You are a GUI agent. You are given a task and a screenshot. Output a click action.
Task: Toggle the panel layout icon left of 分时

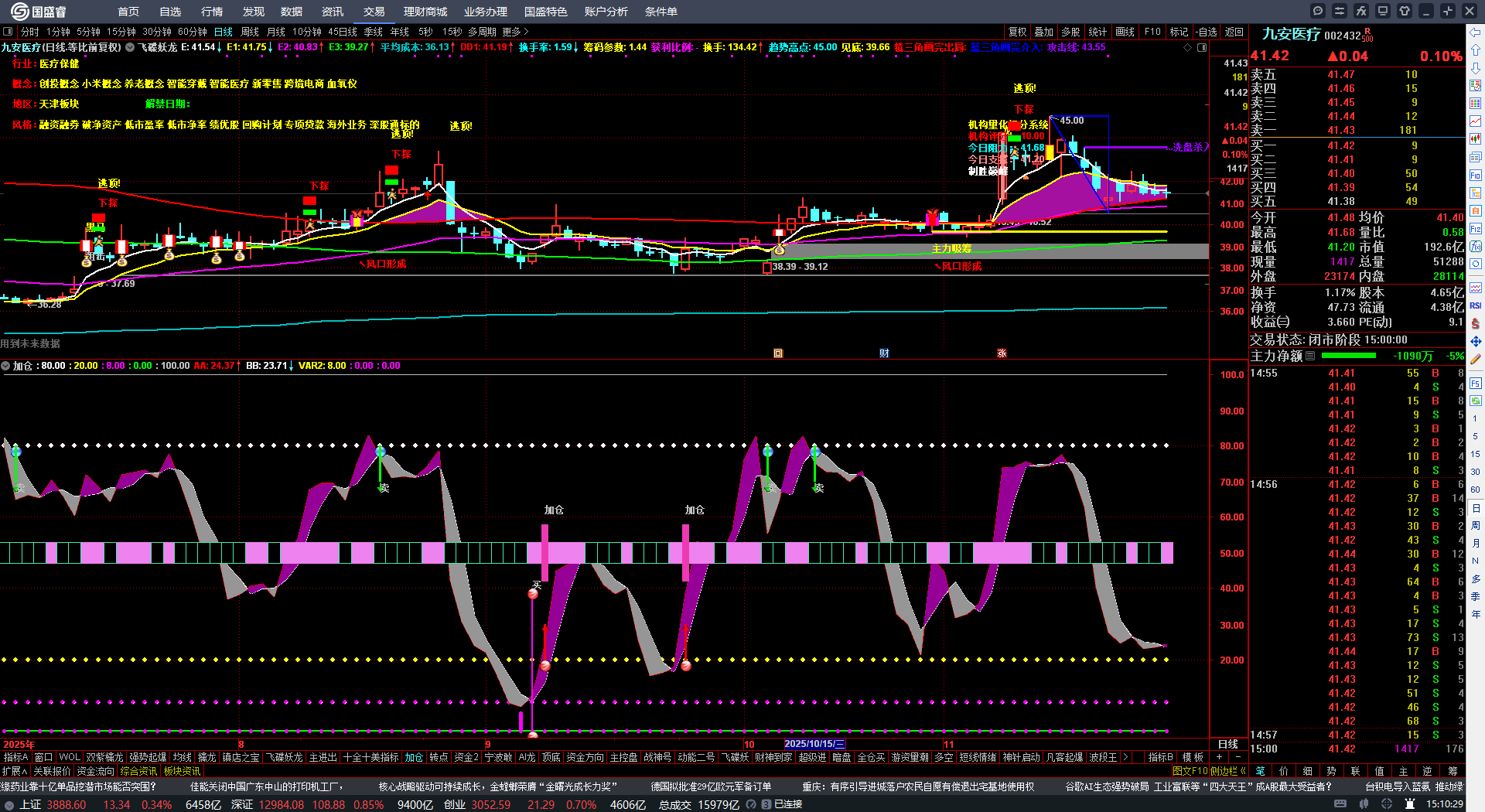8,32
